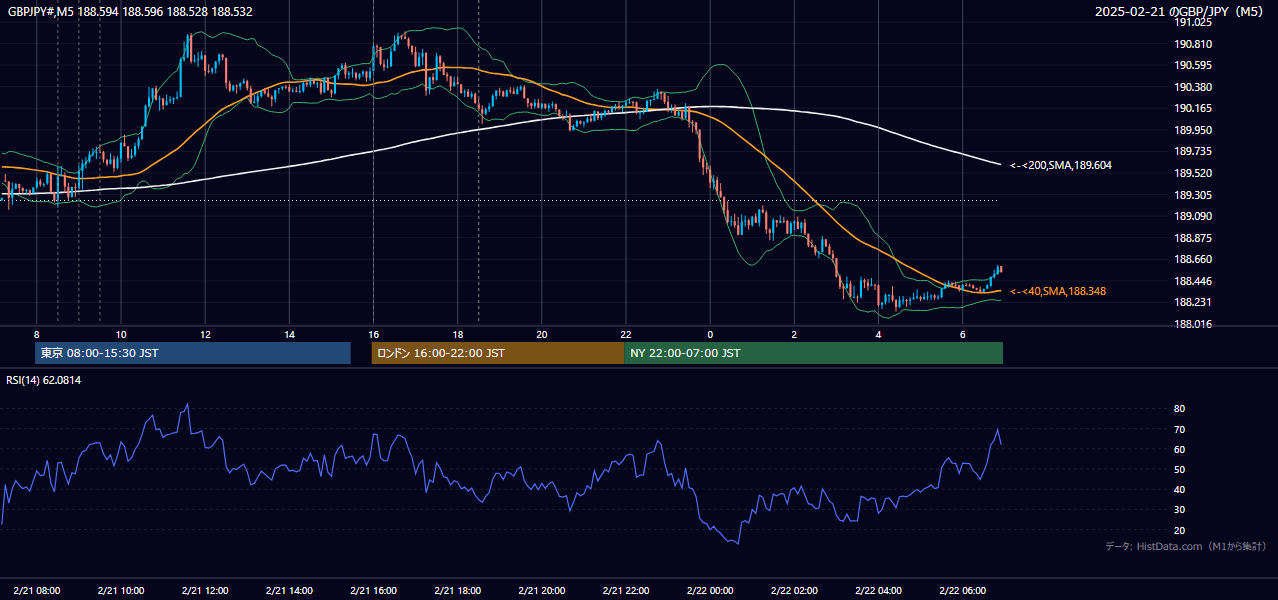This screenshot has width=1278, height=600.
Task: Click price axis value 189.950
Action: pos(1193,130)
